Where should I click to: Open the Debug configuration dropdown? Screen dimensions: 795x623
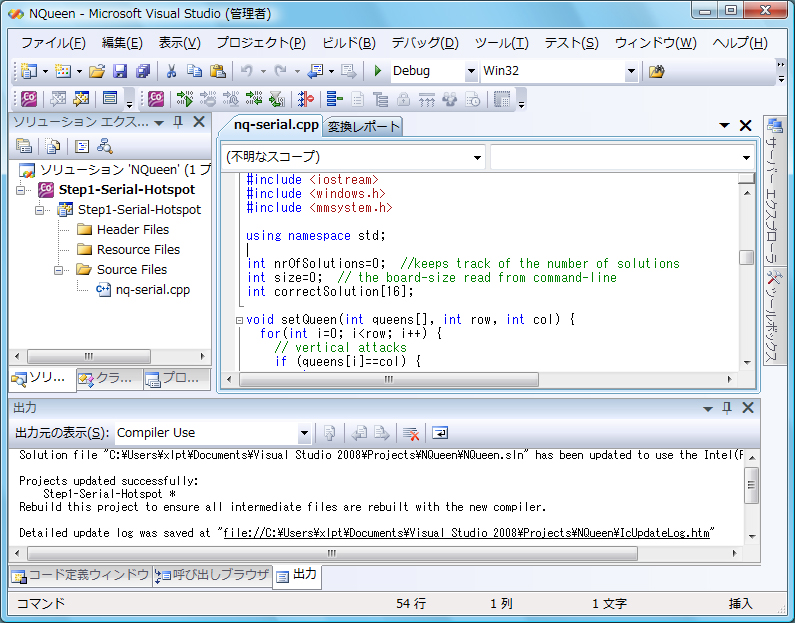pos(471,71)
